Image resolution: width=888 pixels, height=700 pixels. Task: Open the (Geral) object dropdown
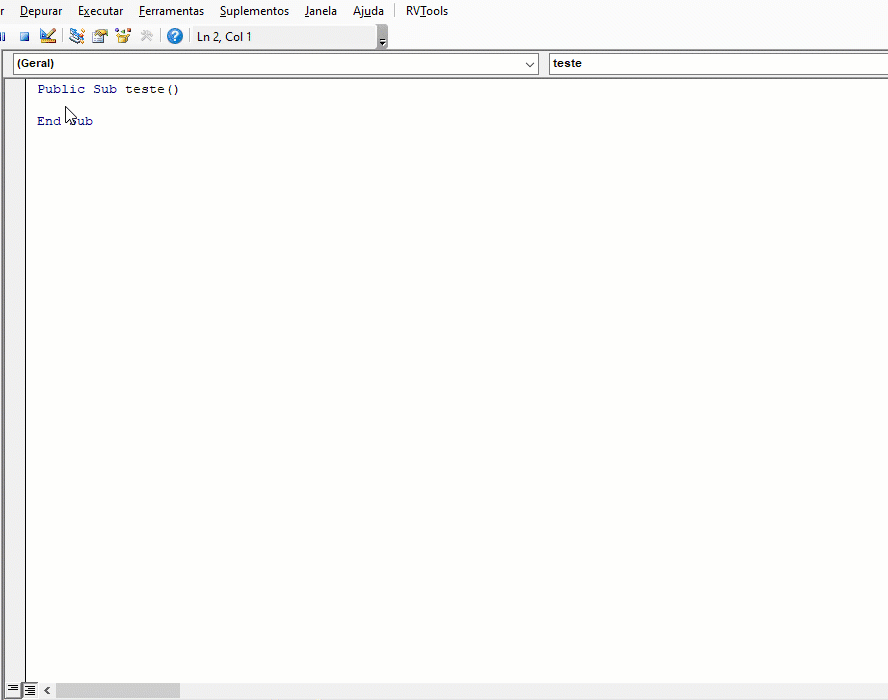[531, 63]
